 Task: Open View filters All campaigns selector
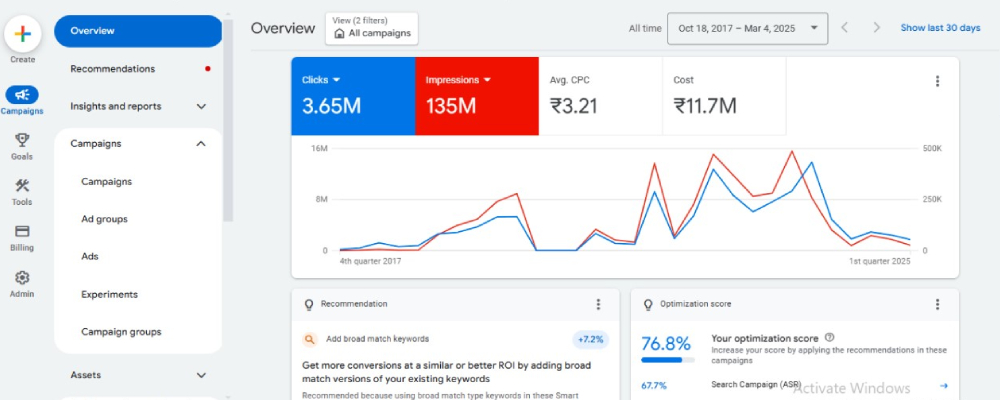(x=372, y=28)
